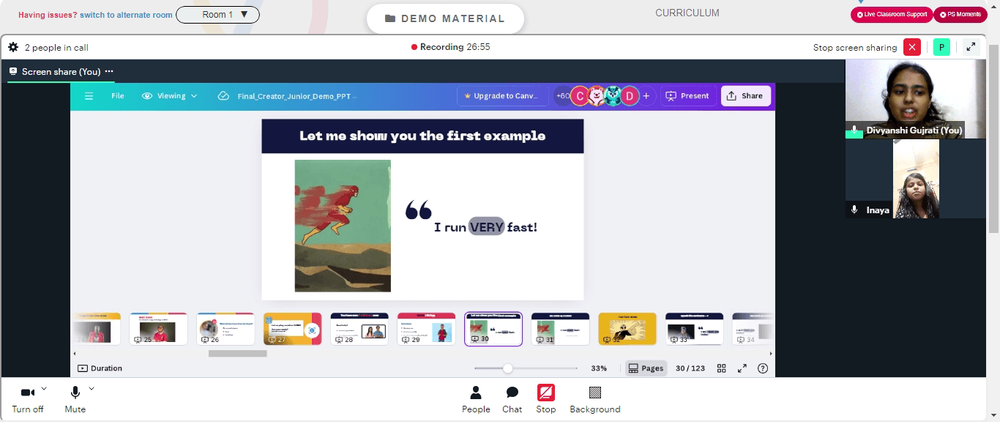Open the Canva help question mark
1000x422 pixels.
(x=763, y=368)
